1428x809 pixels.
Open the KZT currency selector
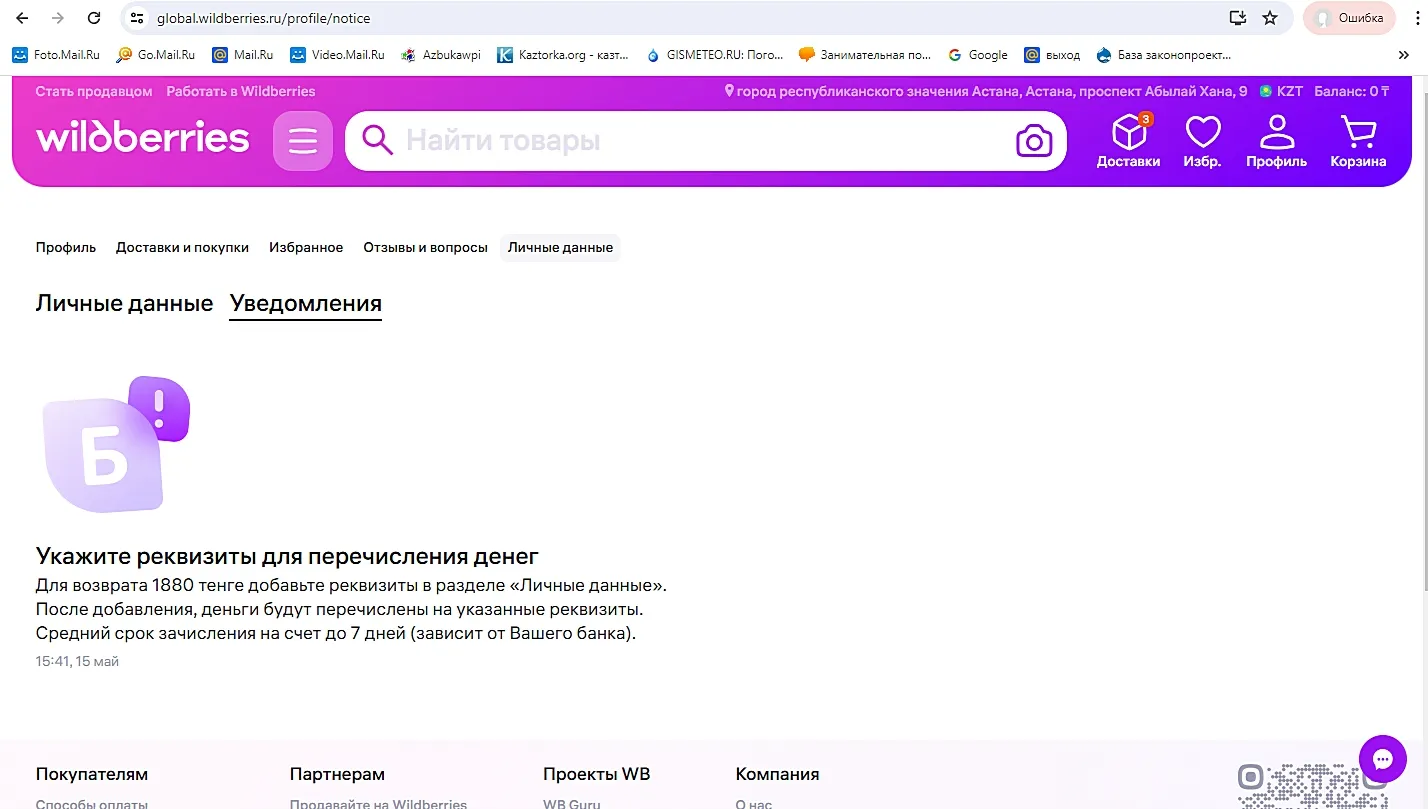point(1281,91)
